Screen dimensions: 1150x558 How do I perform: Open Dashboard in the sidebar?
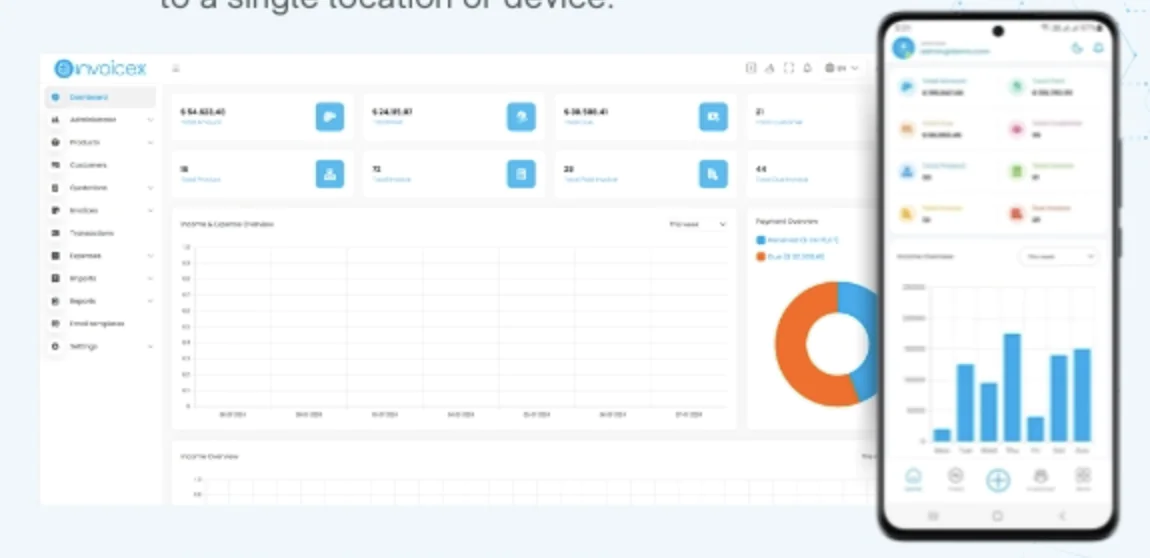tap(100, 97)
